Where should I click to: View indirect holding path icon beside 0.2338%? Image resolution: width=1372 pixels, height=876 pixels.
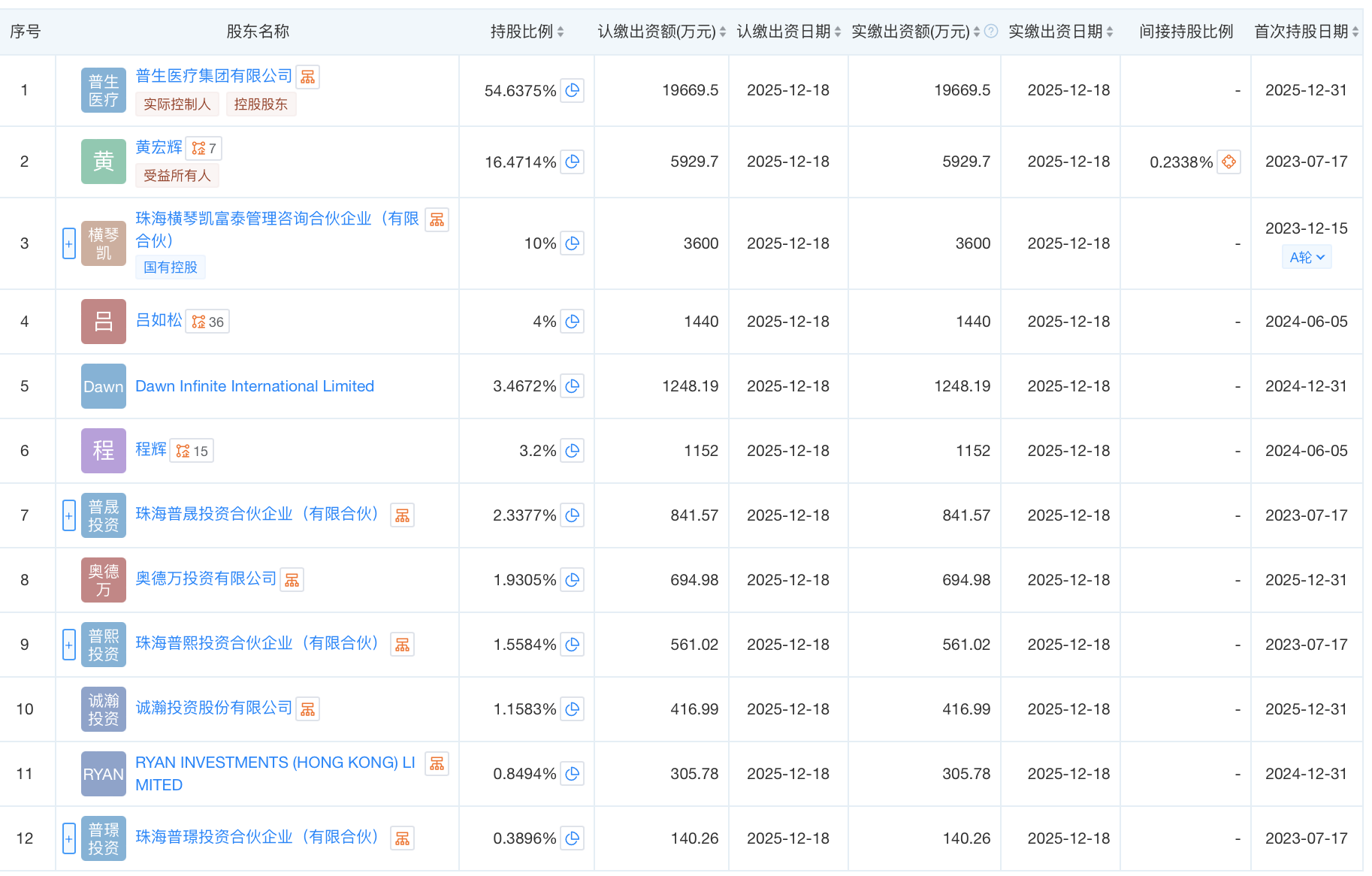pyautogui.click(x=1229, y=162)
